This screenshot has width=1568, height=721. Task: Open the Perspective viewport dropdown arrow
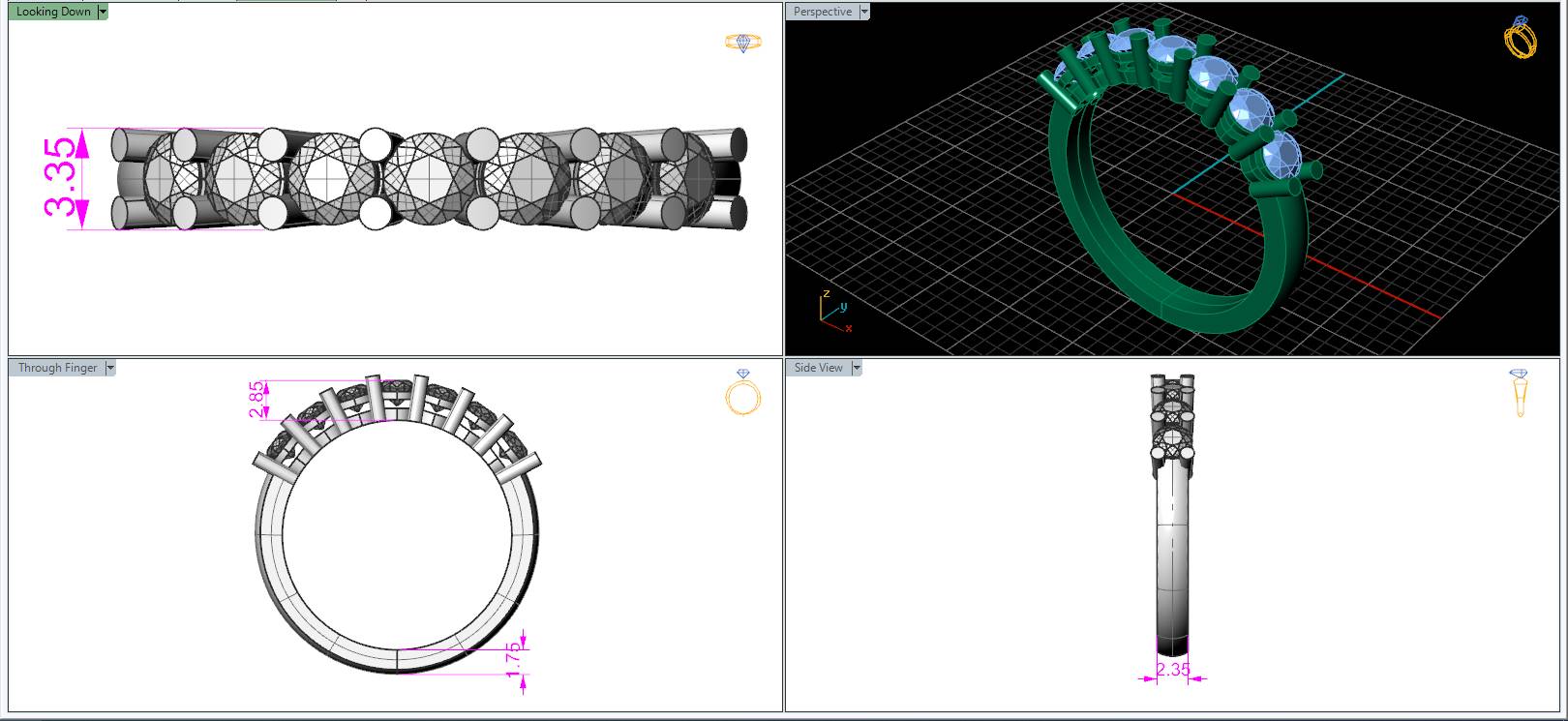[x=865, y=12]
